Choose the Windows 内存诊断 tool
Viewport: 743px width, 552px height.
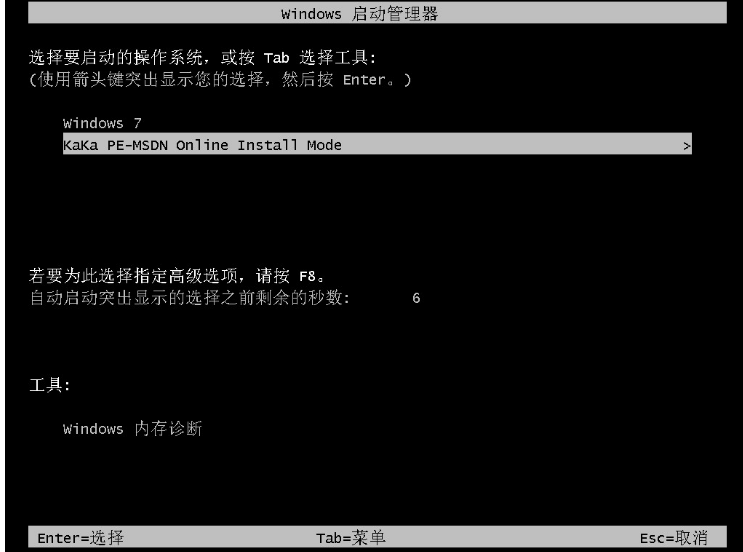(132, 429)
